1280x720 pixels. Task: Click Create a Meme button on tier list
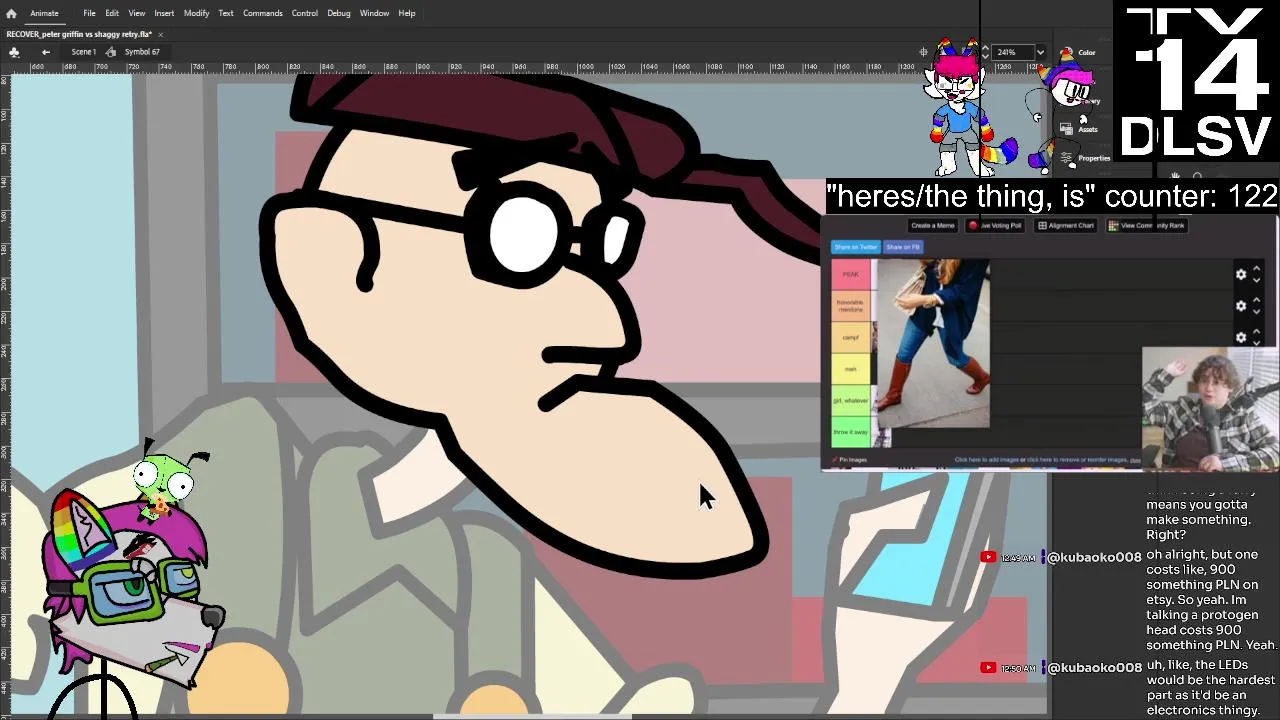[933, 226]
